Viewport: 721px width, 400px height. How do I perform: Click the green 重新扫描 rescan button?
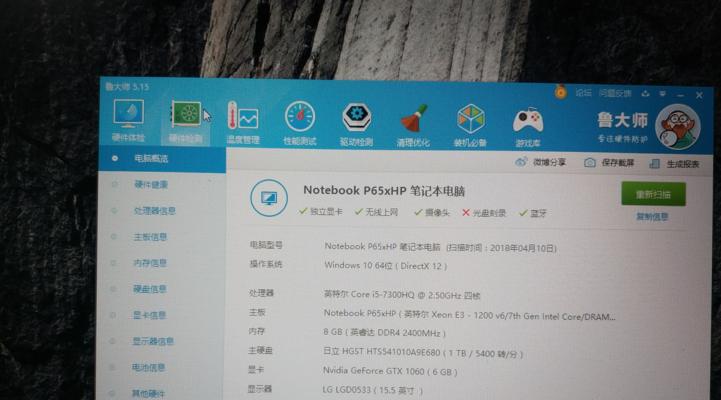tap(653, 194)
